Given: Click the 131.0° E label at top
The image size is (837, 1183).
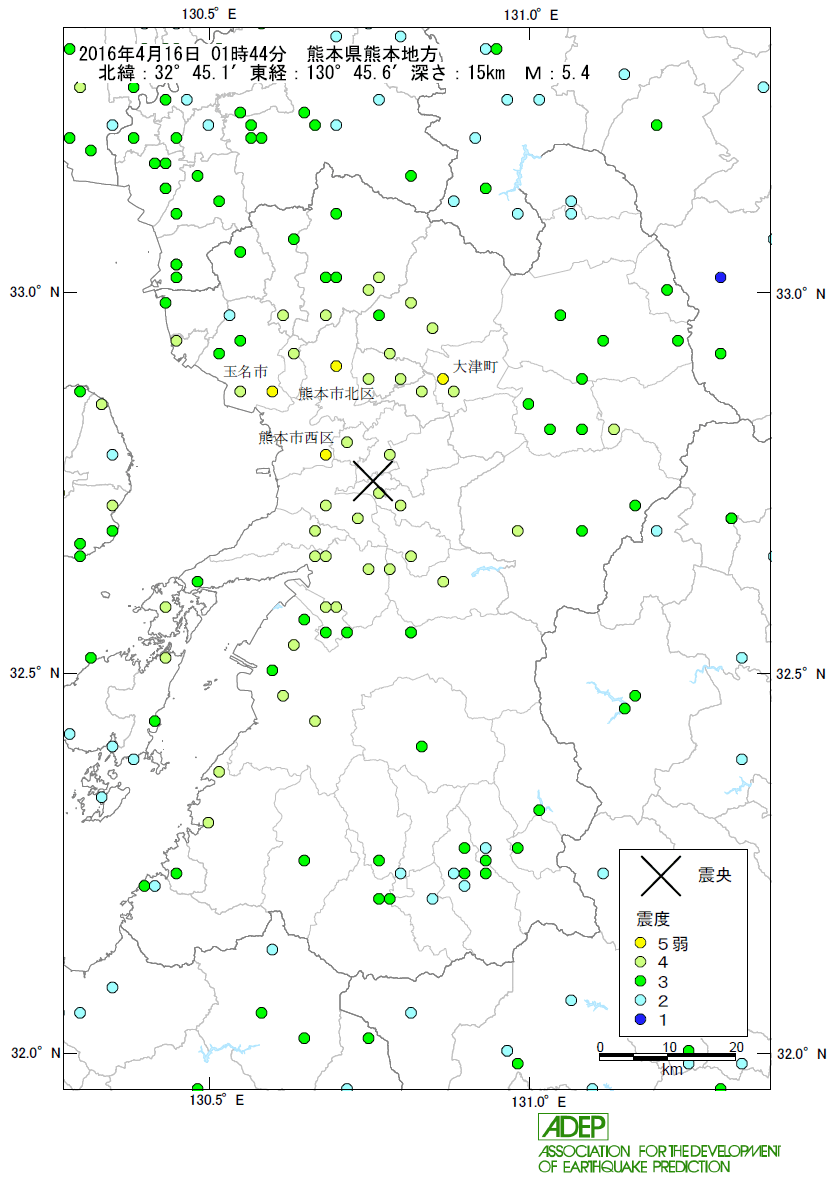Looking at the screenshot, I should (531, 14).
